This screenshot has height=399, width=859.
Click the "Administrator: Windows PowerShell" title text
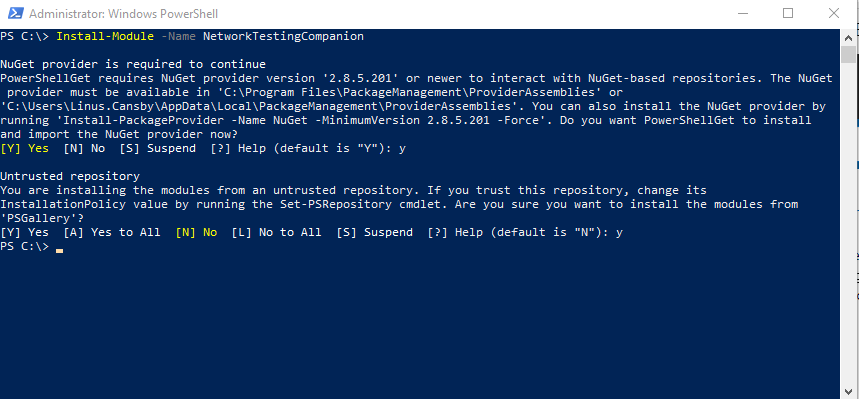click(123, 14)
